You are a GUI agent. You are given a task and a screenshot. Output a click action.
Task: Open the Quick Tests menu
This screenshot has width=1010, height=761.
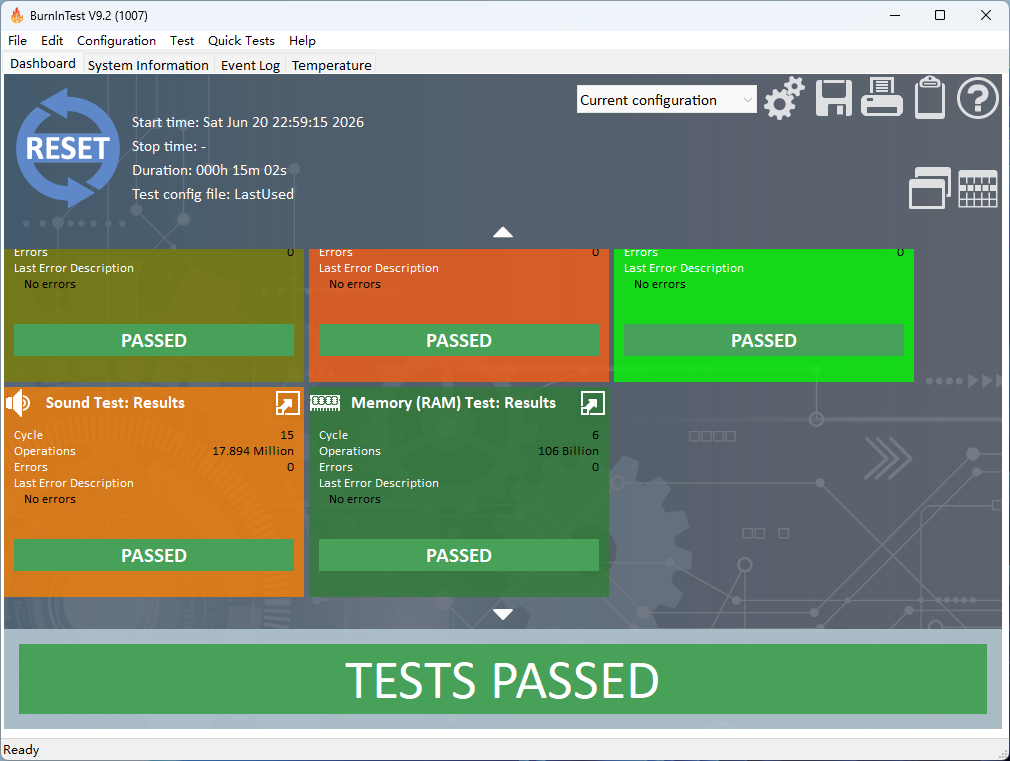pyautogui.click(x=241, y=41)
